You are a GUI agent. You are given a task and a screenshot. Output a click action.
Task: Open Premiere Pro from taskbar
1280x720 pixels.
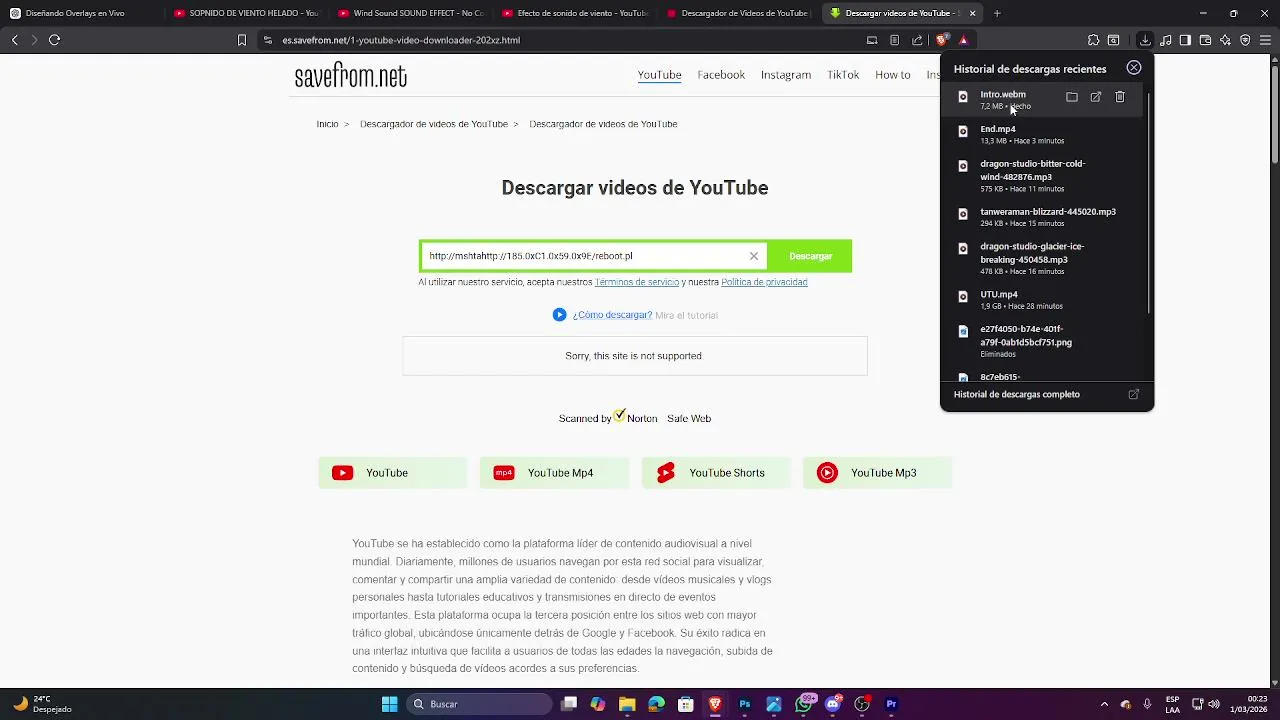(891, 704)
